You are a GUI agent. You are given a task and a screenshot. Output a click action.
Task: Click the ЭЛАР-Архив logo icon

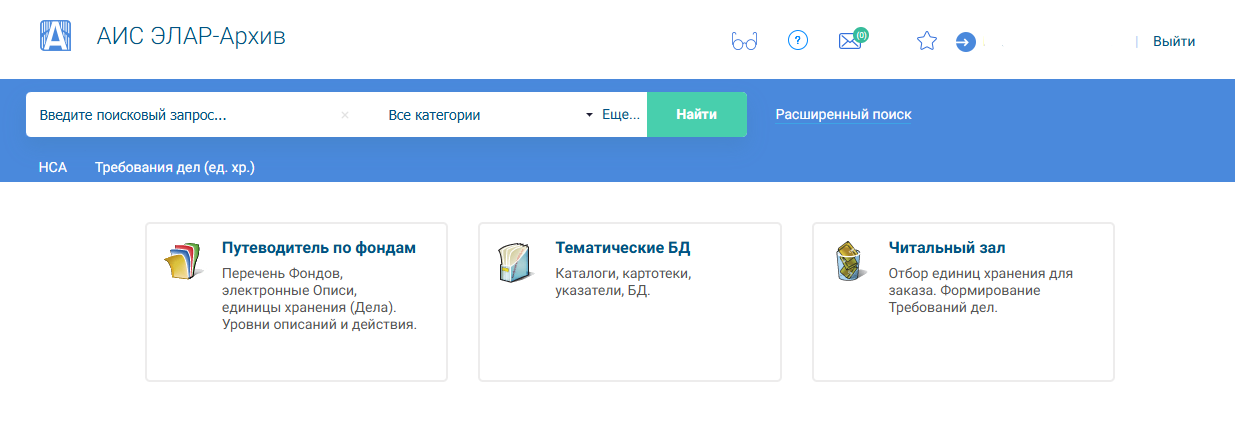[x=55, y=36]
